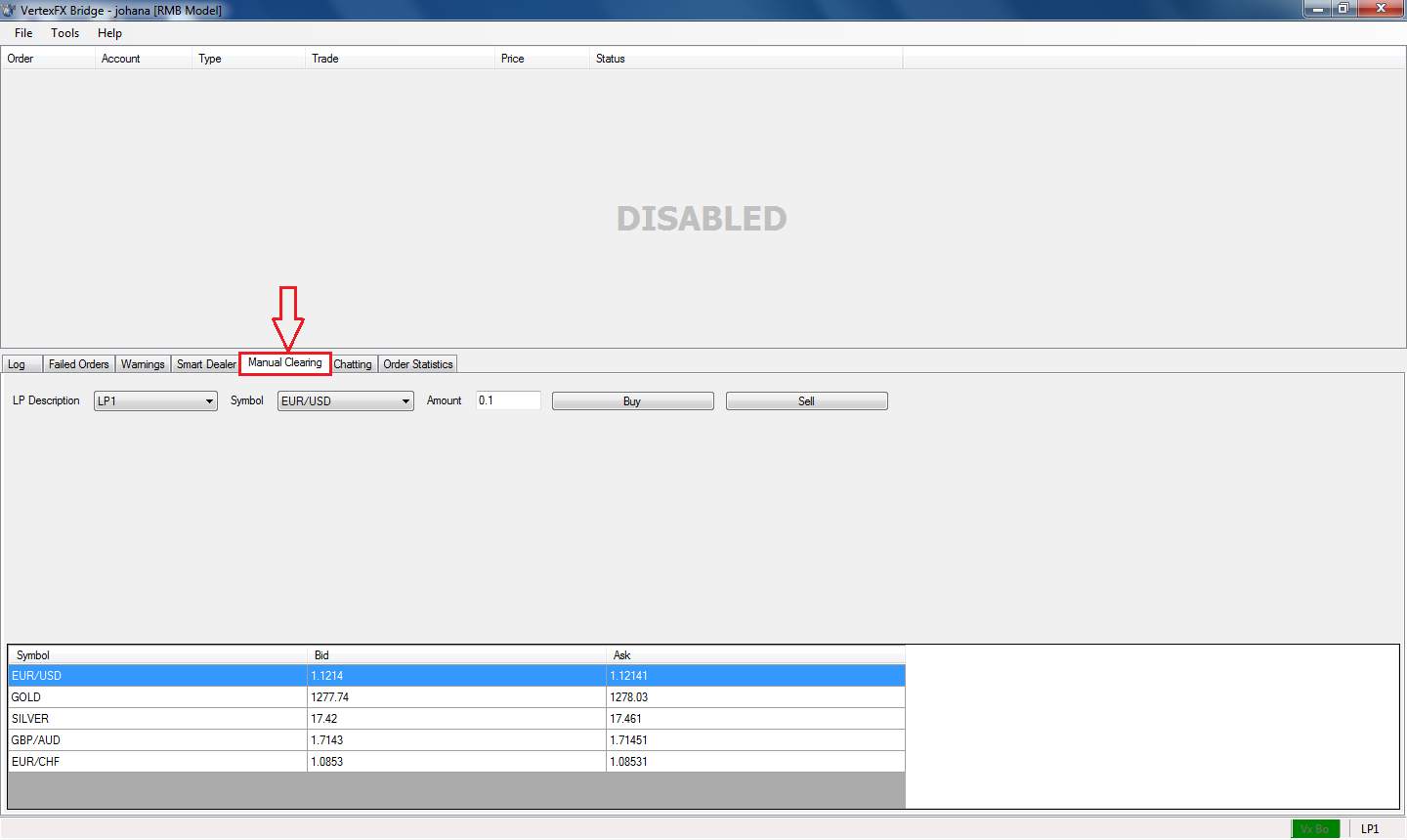Open the Warnings tab
Screen dimensions: 1407x840
click(143, 364)
